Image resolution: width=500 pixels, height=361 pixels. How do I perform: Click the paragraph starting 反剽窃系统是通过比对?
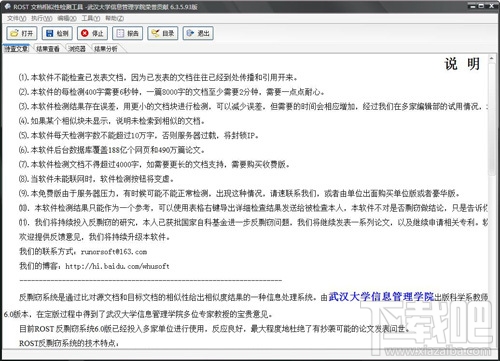(x=253, y=297)
